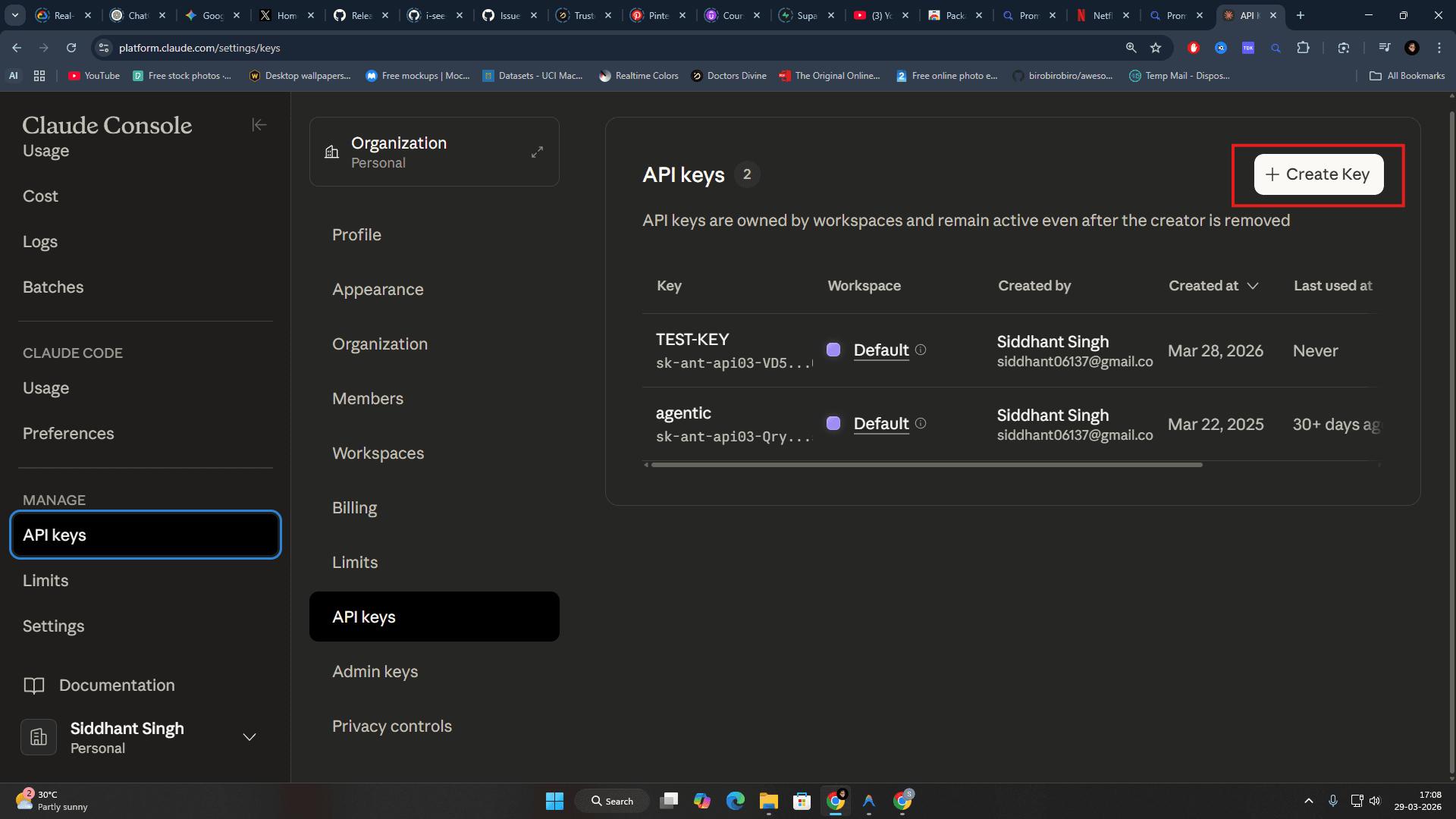
Task: Expand the Siddhant Singh account chevron
Action: [249, 736]
